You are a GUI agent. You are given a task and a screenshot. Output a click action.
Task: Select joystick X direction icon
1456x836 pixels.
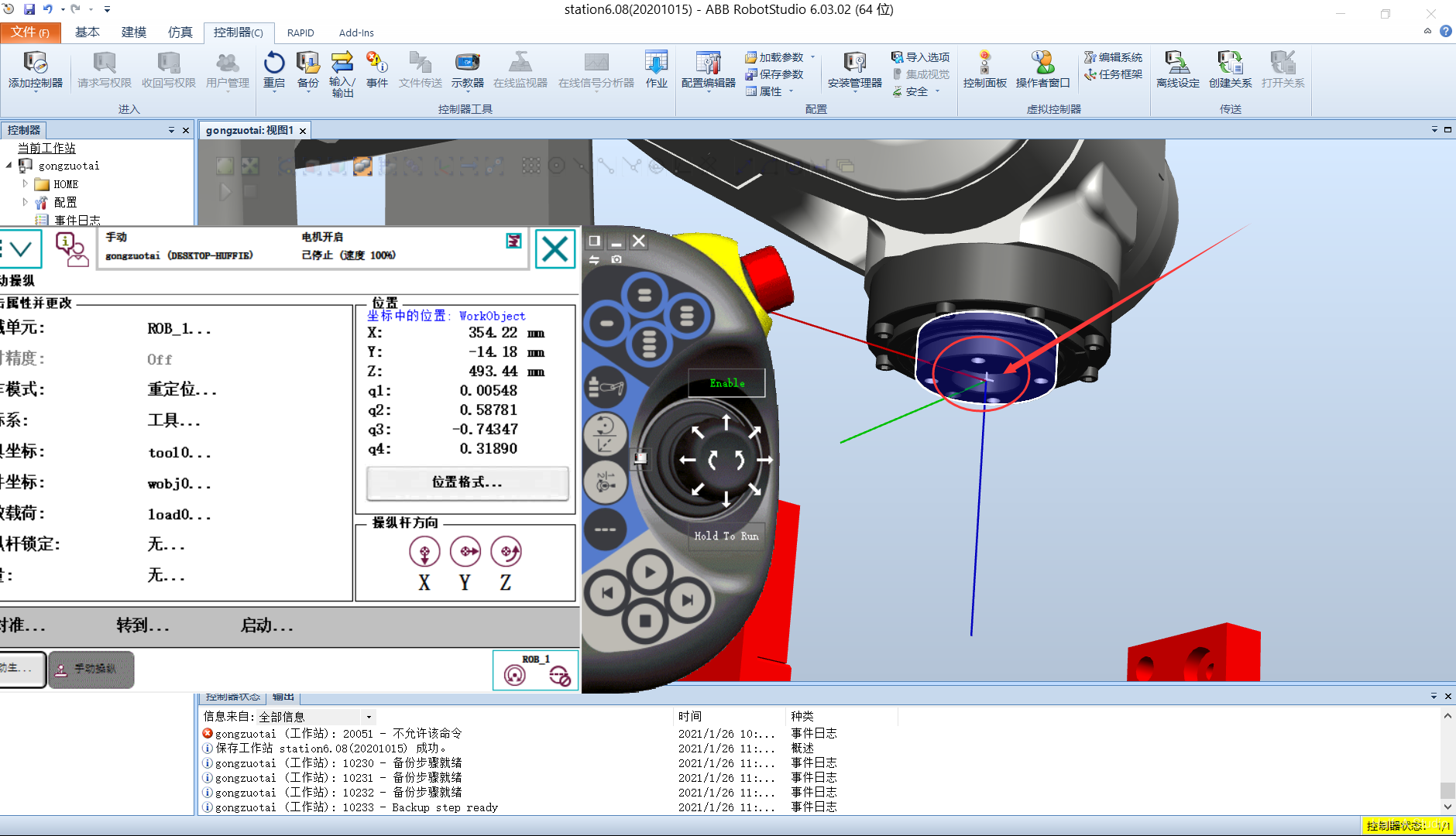click(x=424, y=552)
